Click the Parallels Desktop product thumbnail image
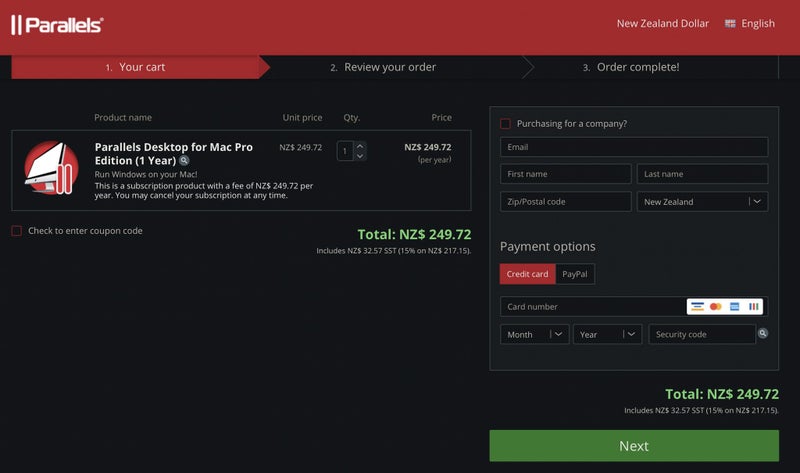Viewport: 800px width, 473px height. click(x=51, y=167)
